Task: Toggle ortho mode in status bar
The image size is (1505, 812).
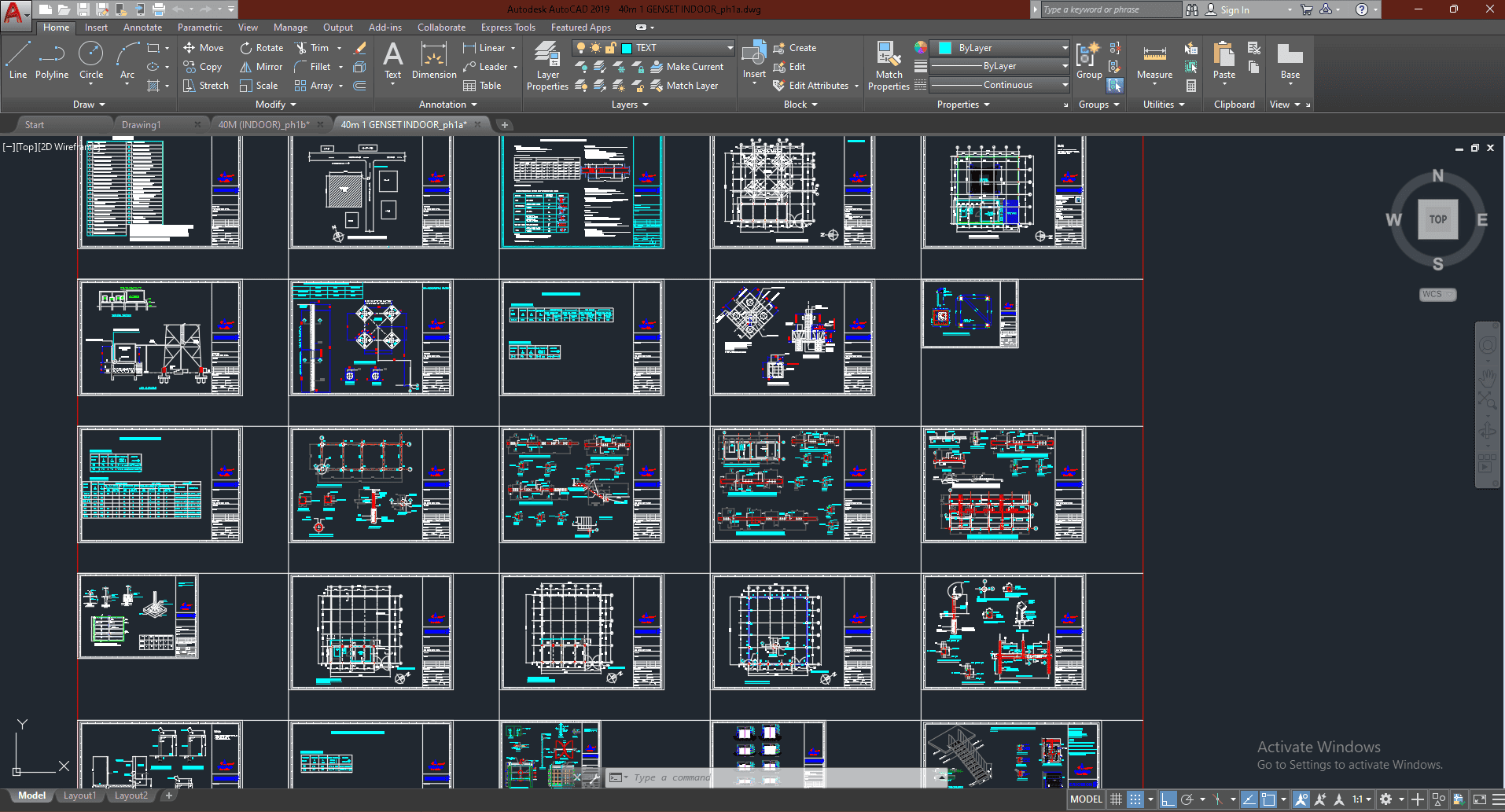Action: 1168,799
